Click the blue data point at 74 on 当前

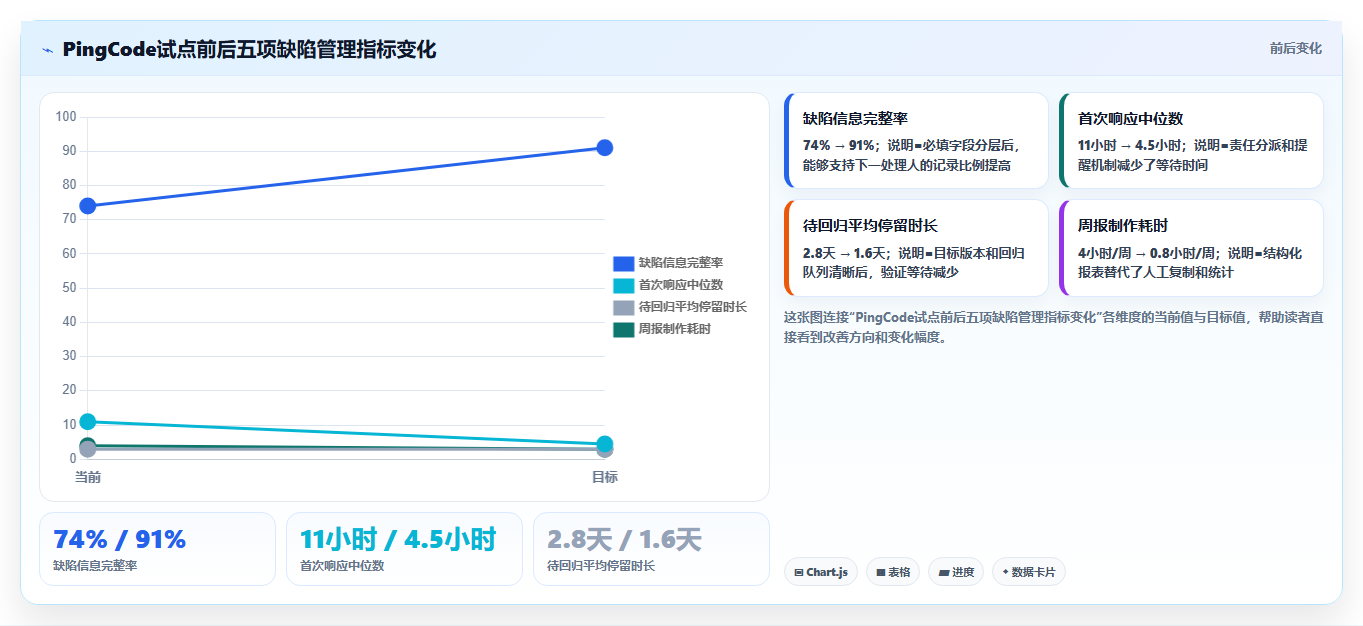(88, 206)
